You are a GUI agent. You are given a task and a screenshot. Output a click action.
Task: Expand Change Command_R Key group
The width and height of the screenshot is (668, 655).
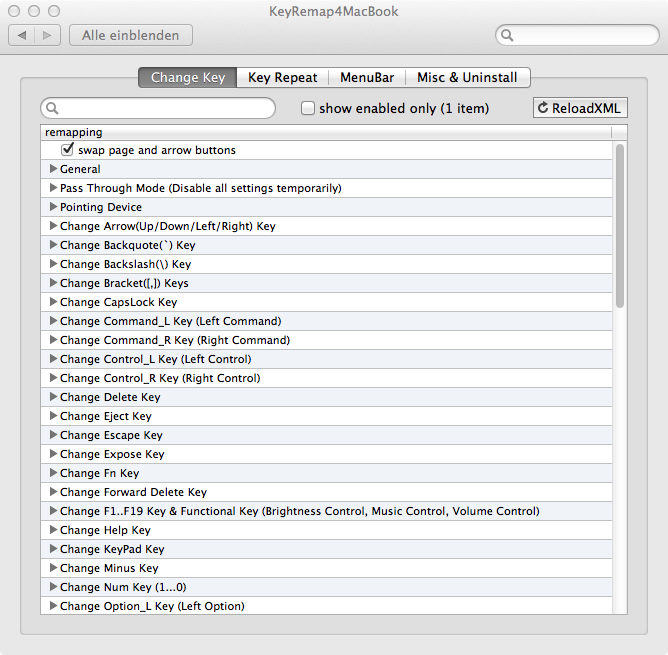click(53, 340)
